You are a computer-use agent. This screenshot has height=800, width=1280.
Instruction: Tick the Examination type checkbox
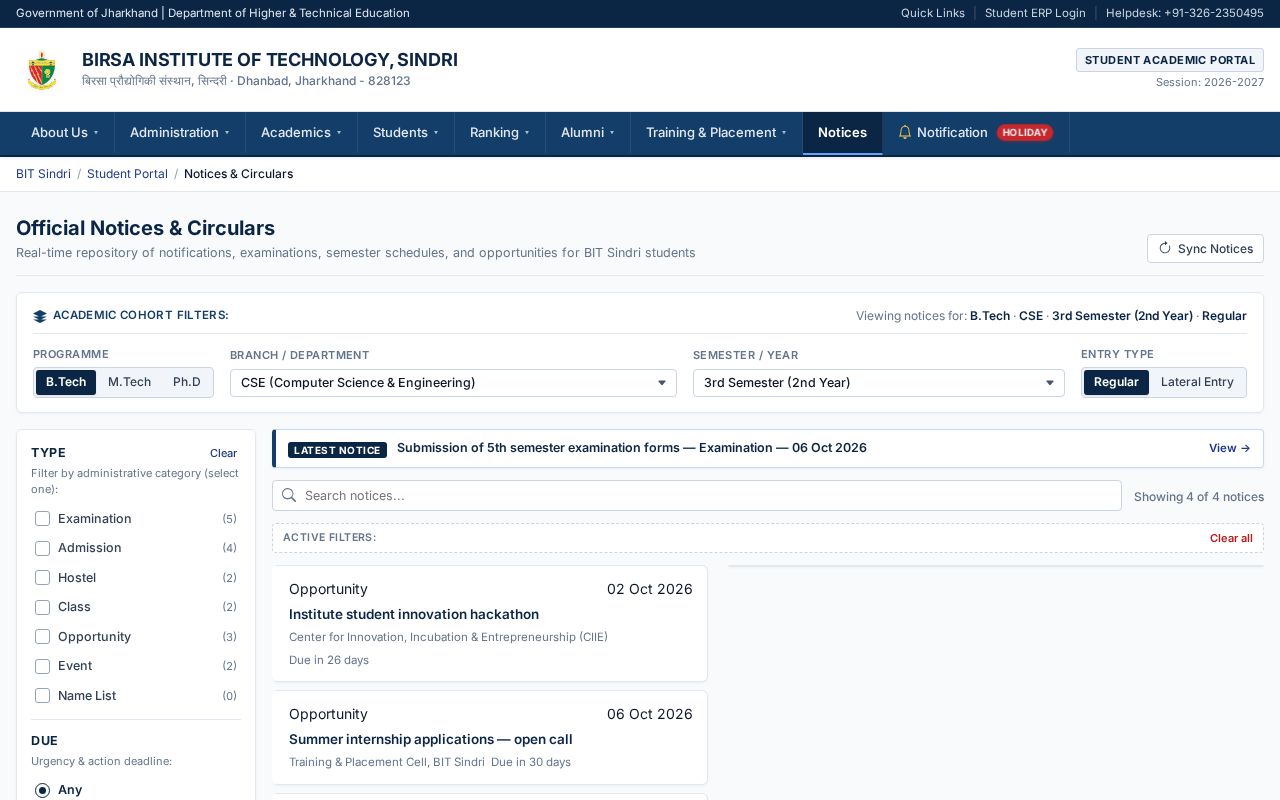(x=42, y=518)
